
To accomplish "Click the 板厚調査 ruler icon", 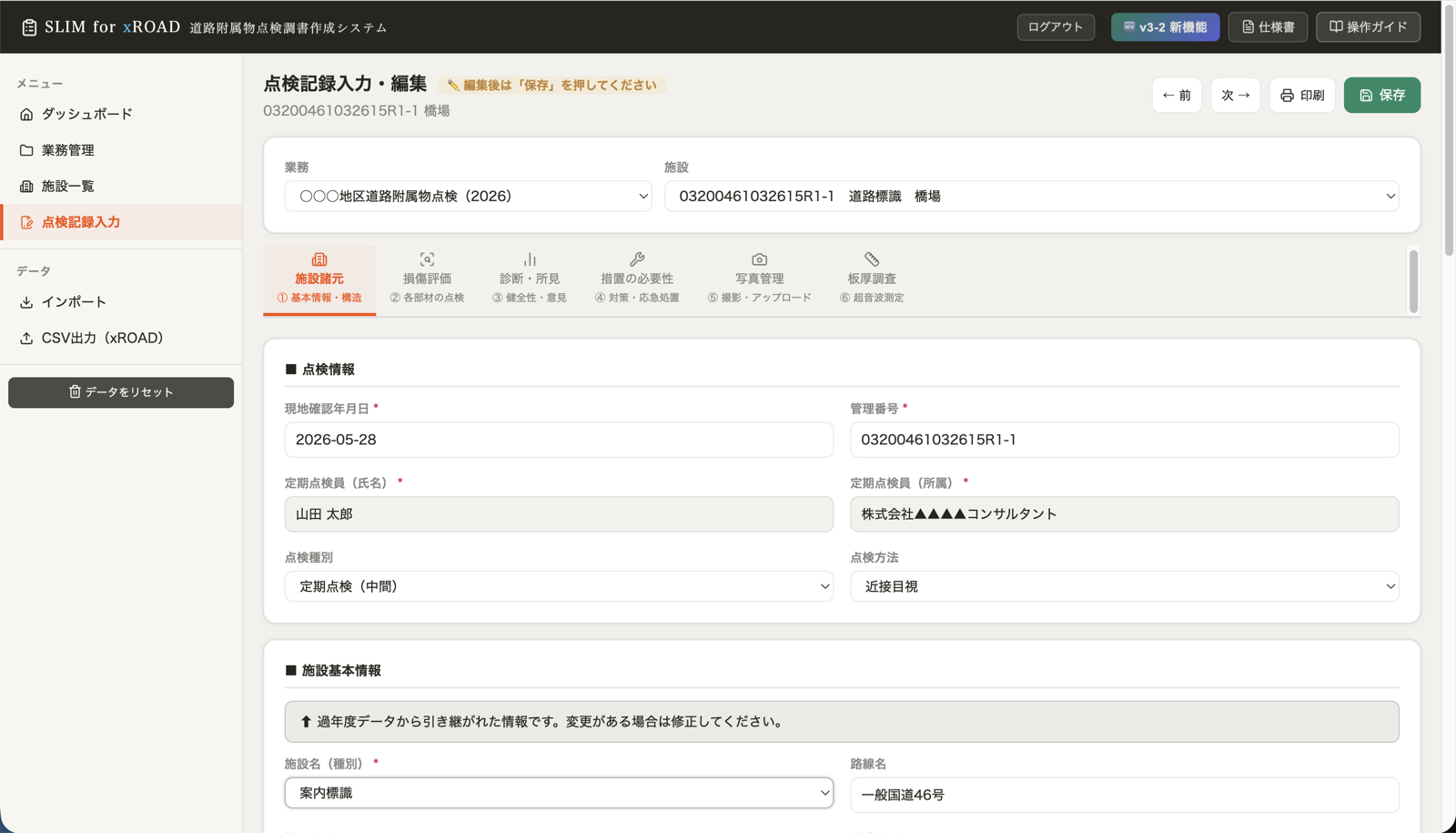I will [x=872, y=259].
